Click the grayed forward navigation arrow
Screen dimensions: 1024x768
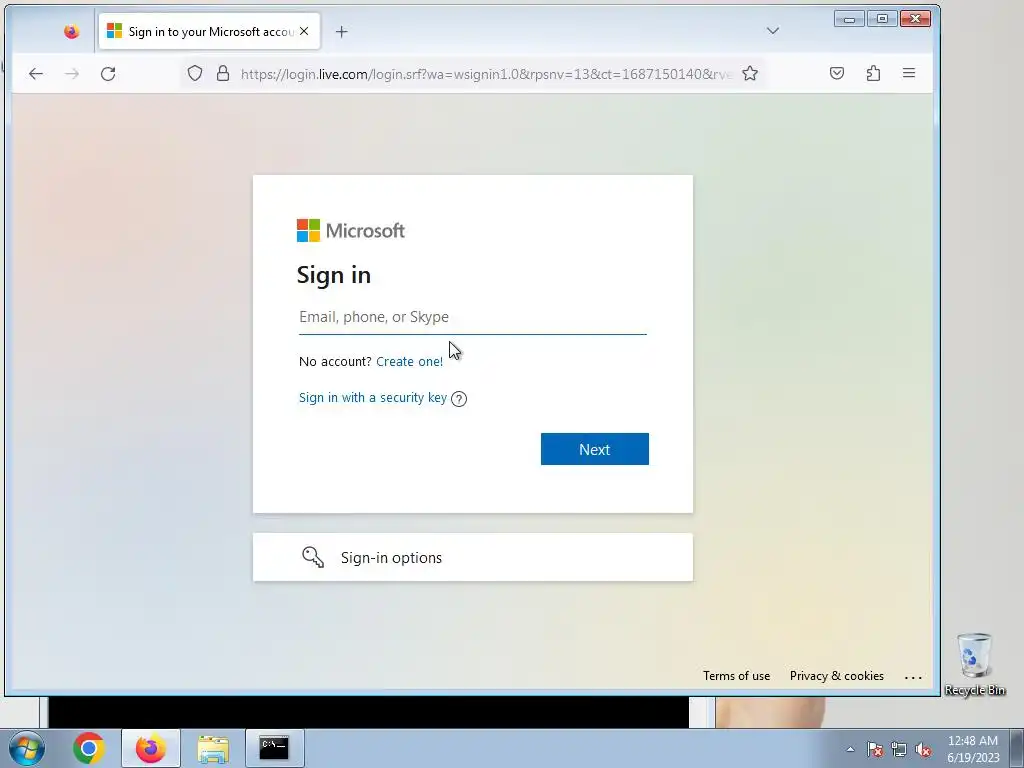tap(72, 74)
